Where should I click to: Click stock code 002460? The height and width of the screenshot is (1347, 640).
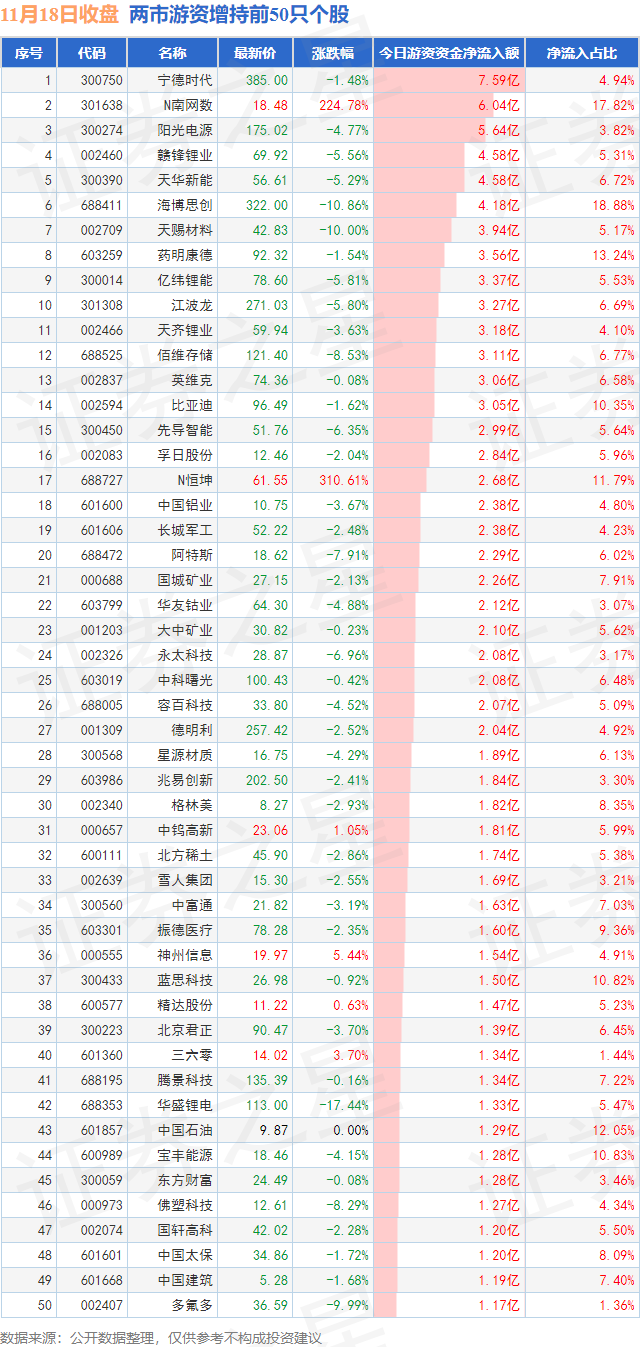[103, 155]
